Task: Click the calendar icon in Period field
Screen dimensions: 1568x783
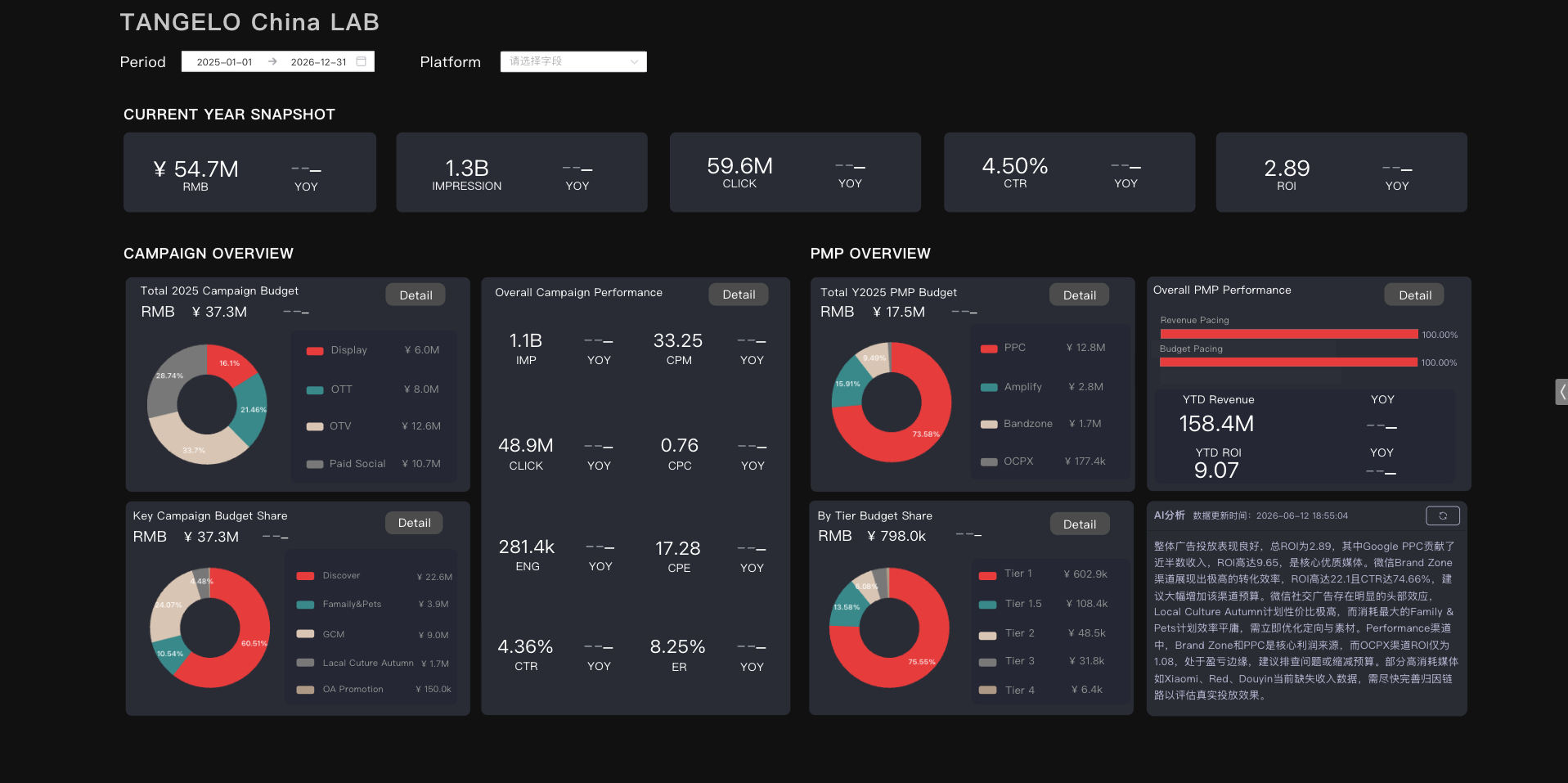Action: tap(362, 61)
